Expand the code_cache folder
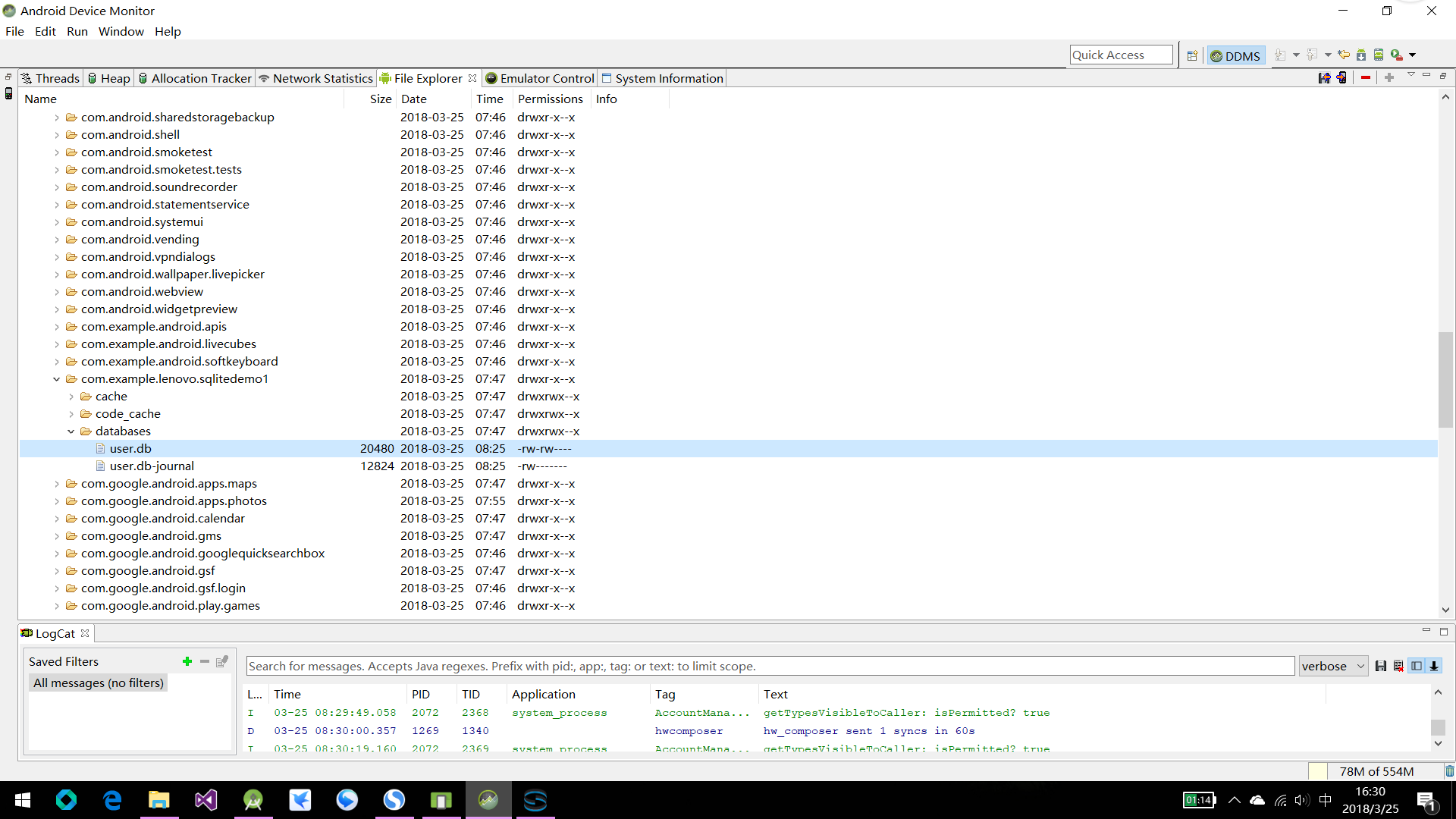 point(71,414)
